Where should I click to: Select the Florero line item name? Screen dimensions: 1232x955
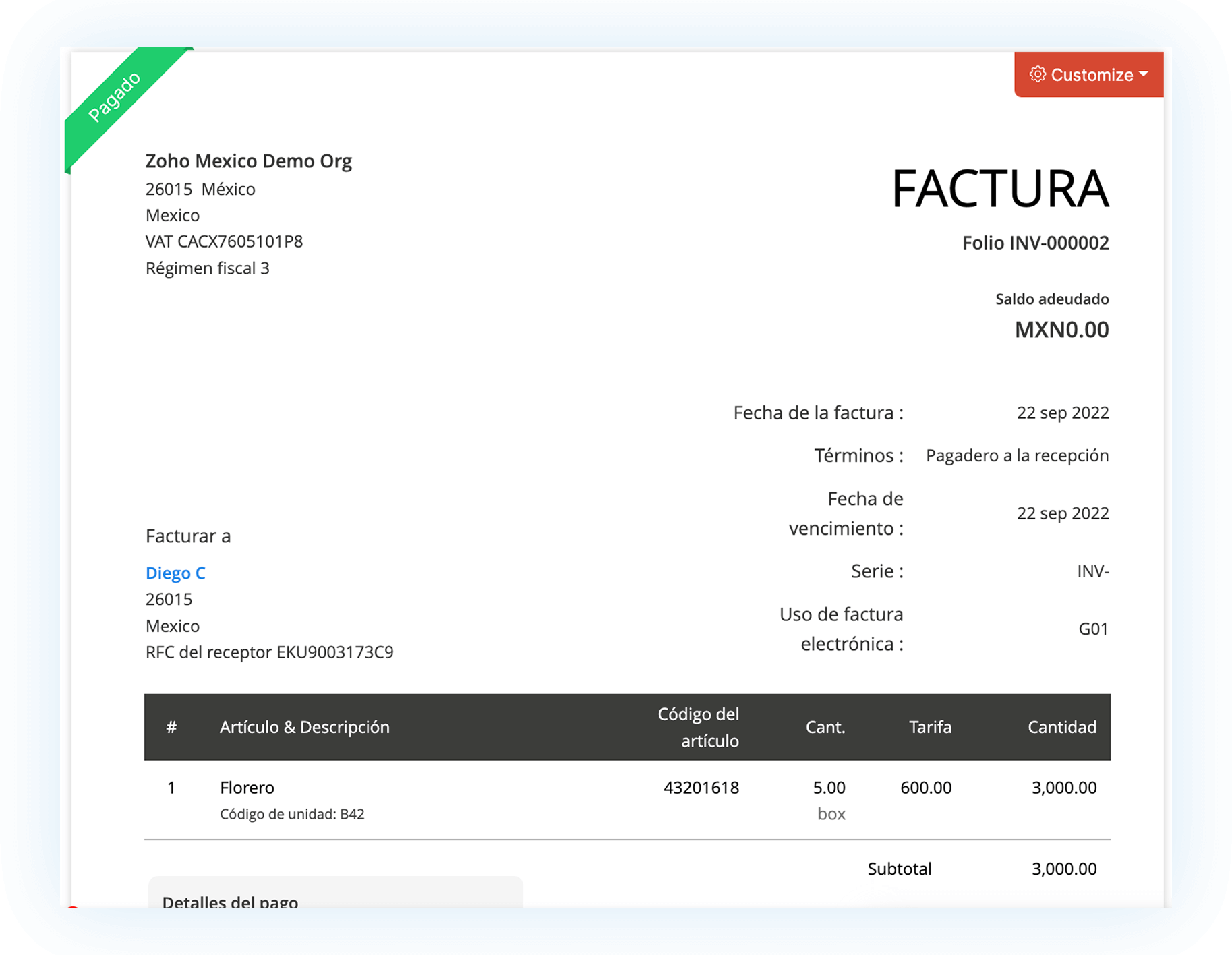pos(247,787)
